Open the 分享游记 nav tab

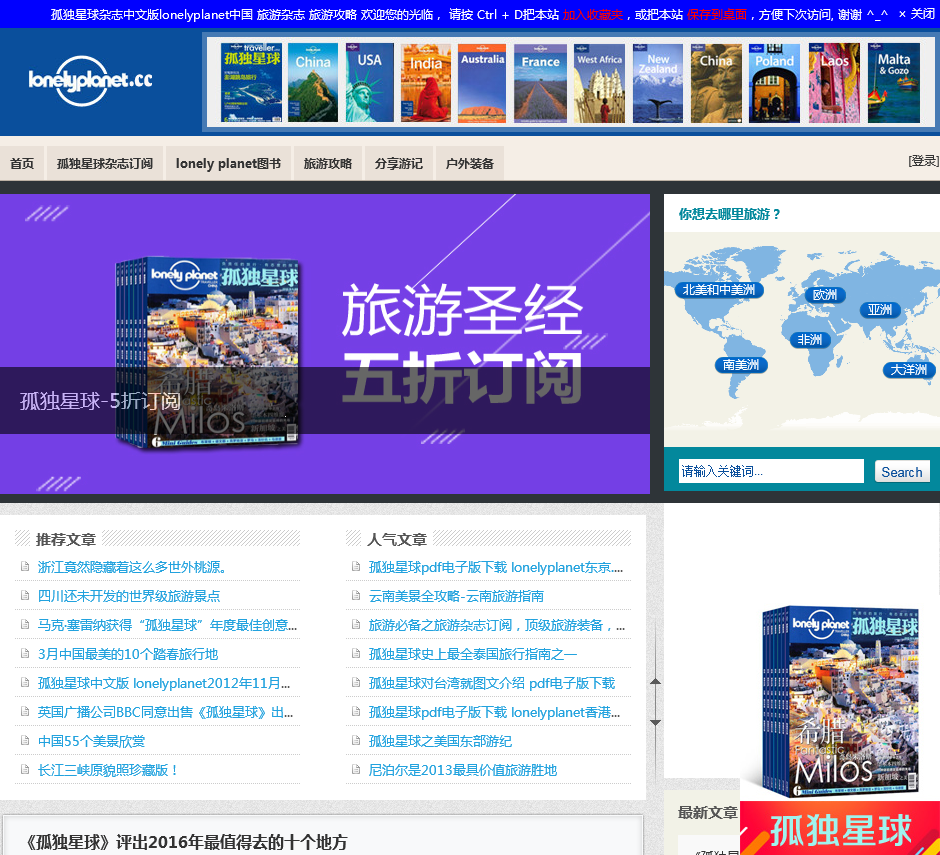tap(399, 163)
